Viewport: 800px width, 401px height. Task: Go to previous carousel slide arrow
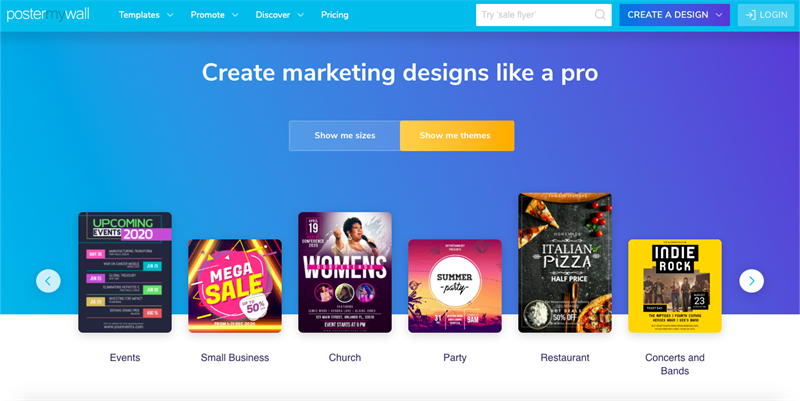tap(48, 281)
